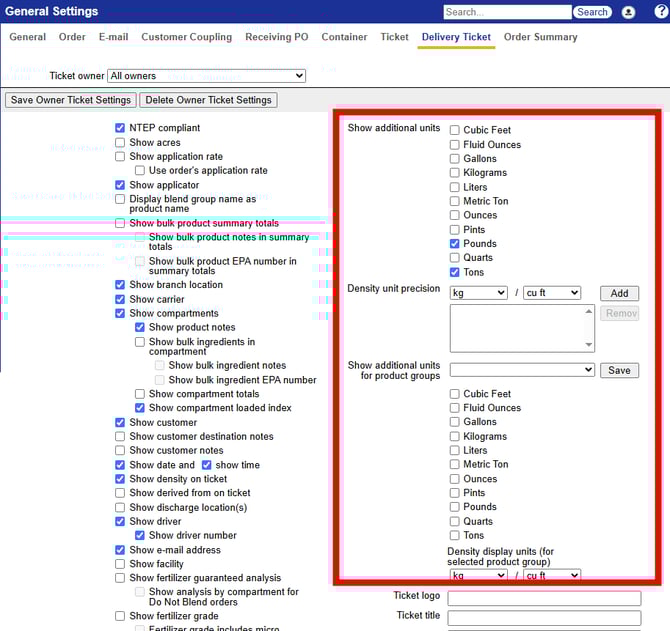Screen dimensions: 670x631
Task: Enable the Show acres checkbox
Action: pos(120,143)
